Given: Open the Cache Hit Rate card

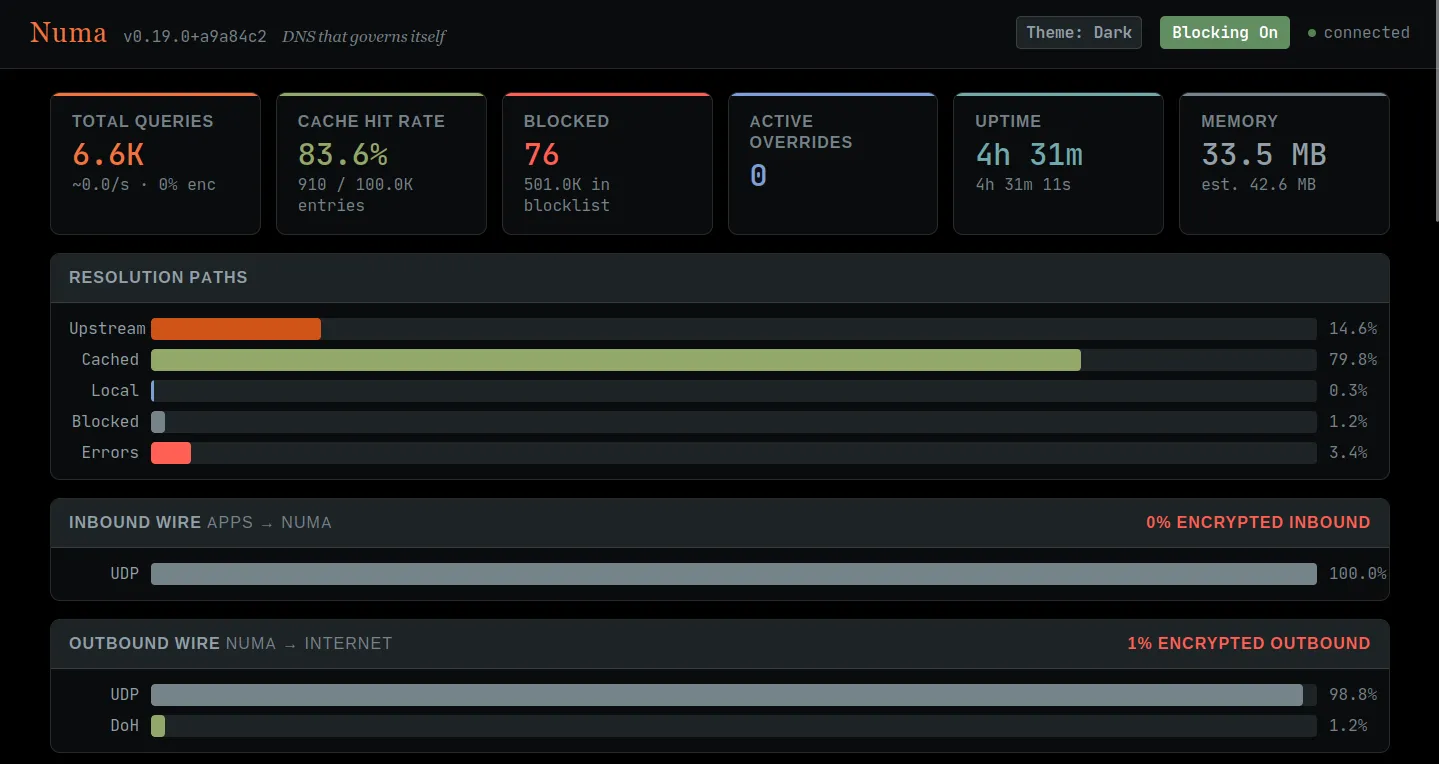Looking at the screenshot, I should pyautogui.click(x=381, y=164).
